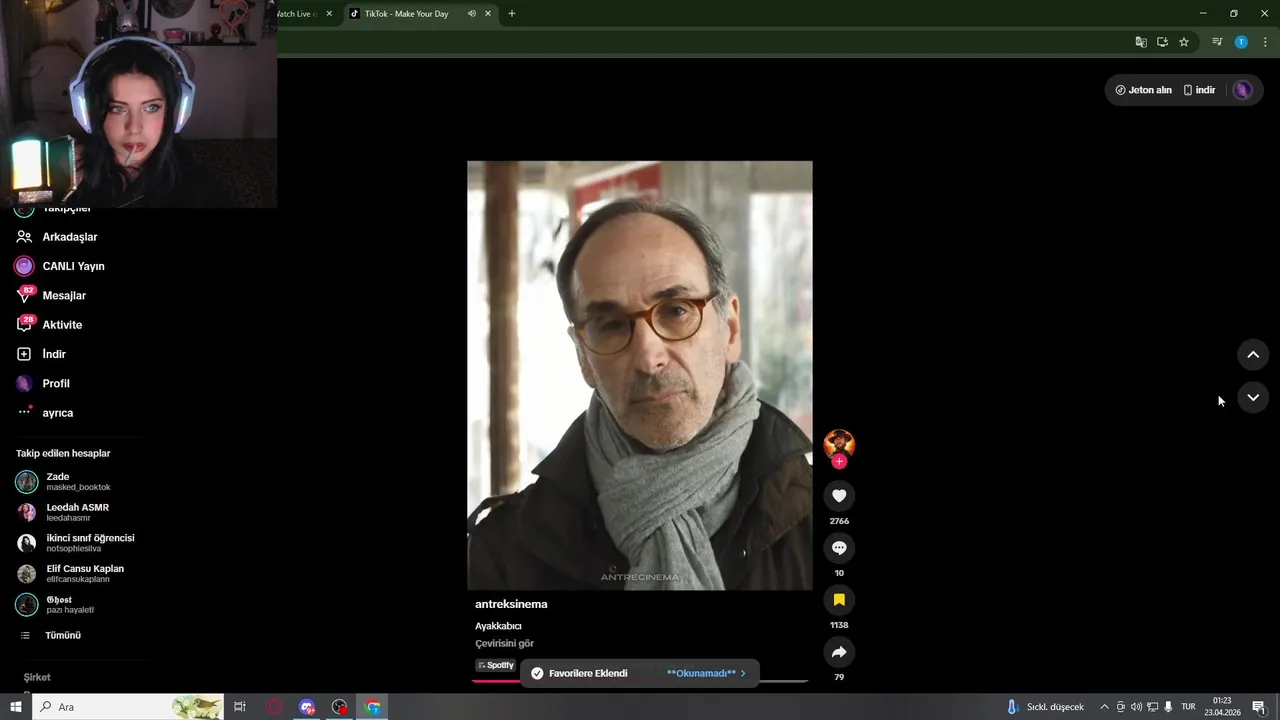Viewport: 1280px width, 720px height.
Task: Pause the video by clicking the player
Action: coord(640,375)
